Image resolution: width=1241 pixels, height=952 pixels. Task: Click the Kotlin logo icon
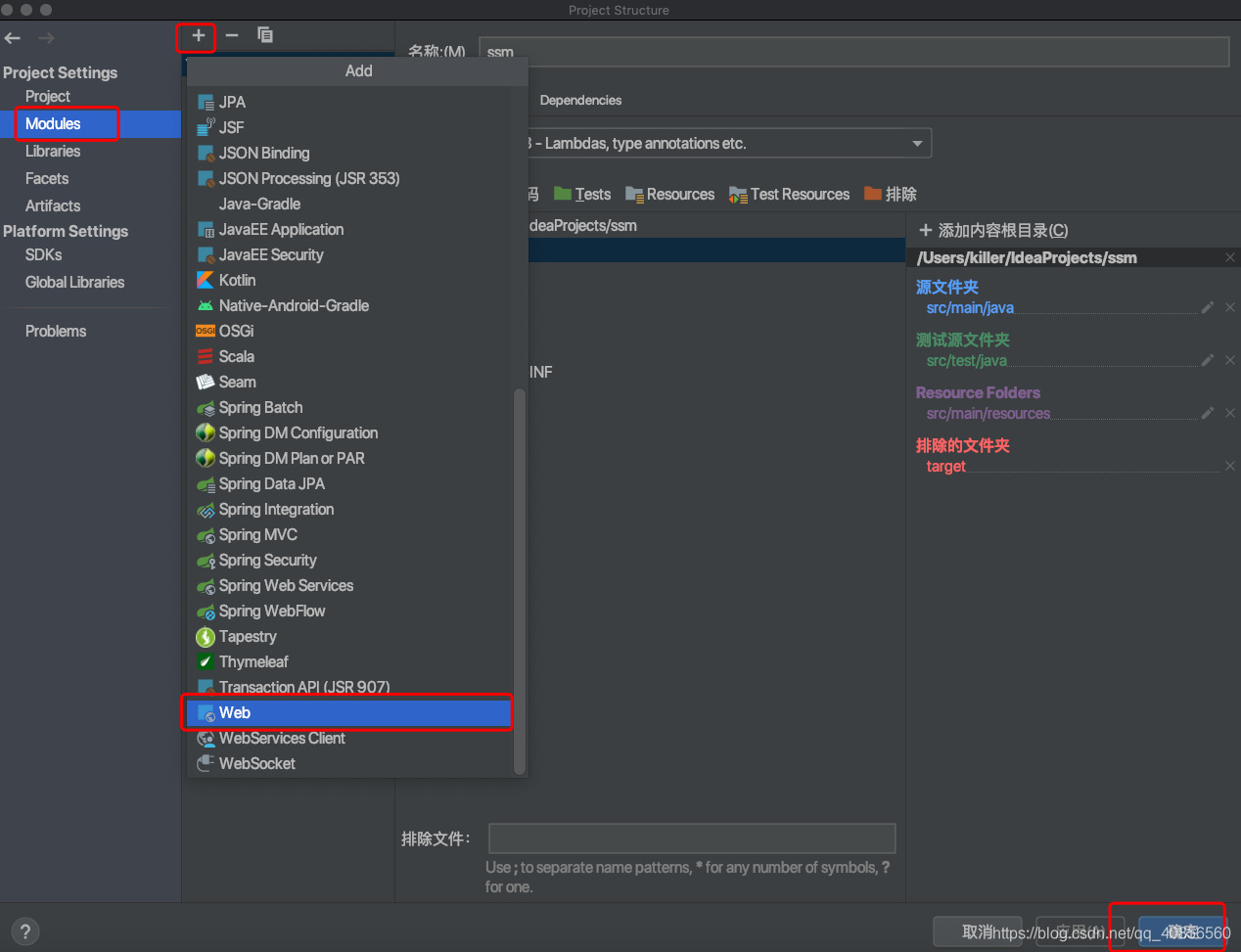[206, 280]
